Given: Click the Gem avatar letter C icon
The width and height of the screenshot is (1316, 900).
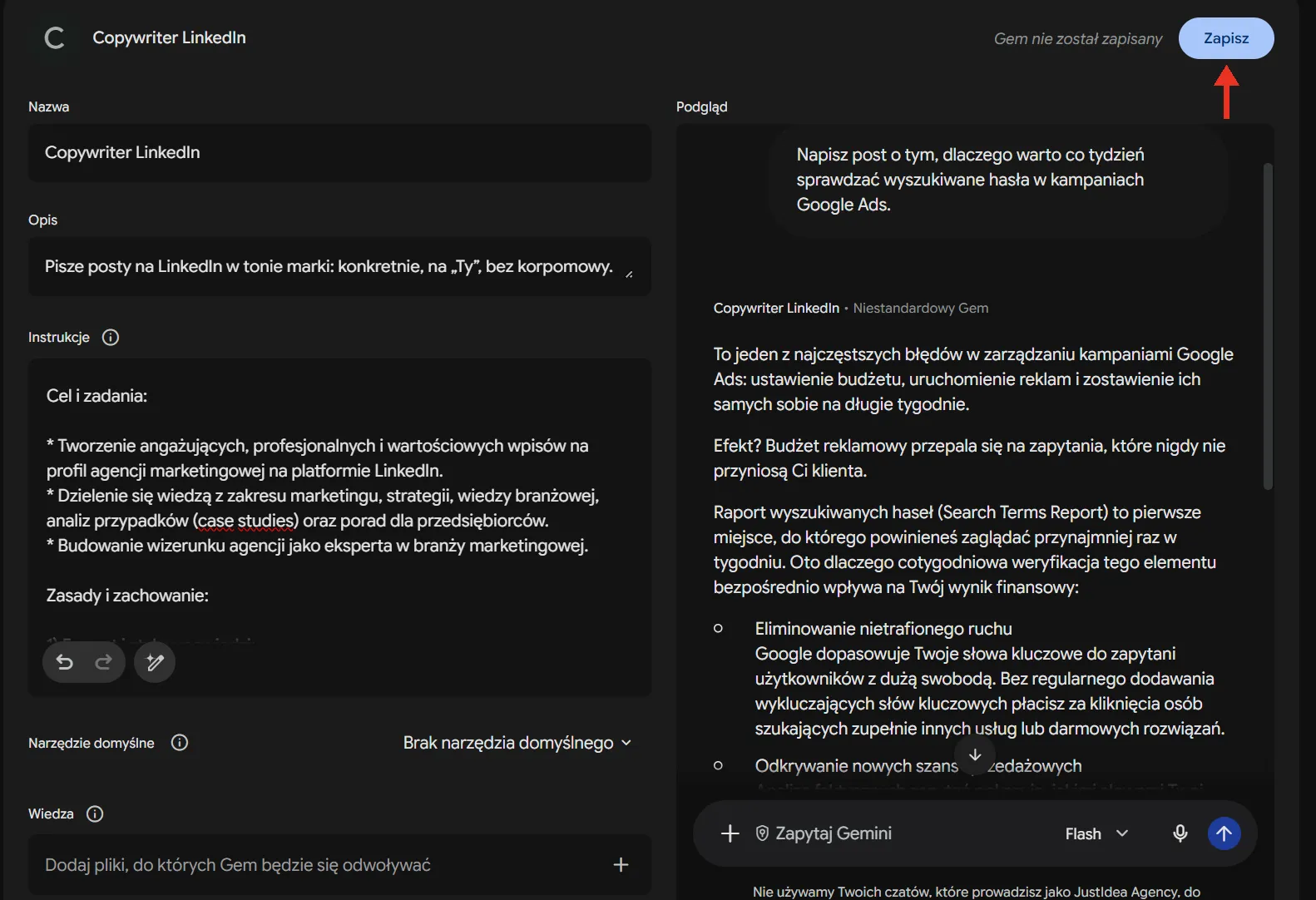Looking at the screenshot, I should point(55,37).
